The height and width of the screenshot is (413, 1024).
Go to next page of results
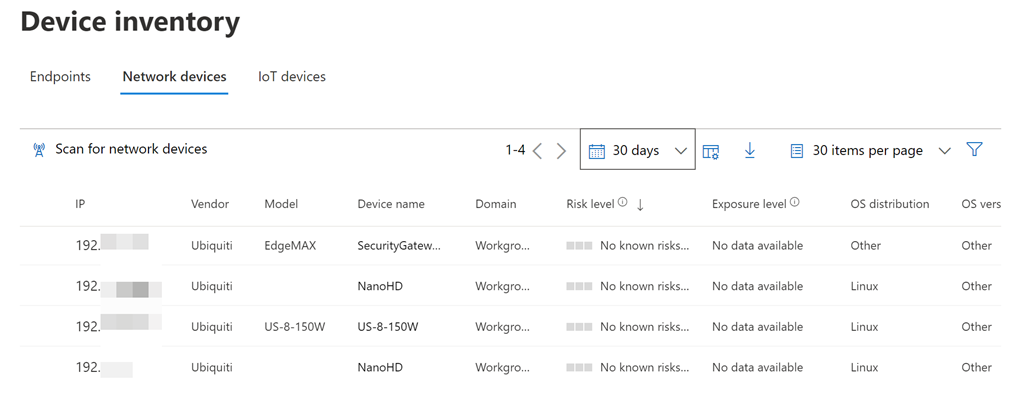(561, 151)
